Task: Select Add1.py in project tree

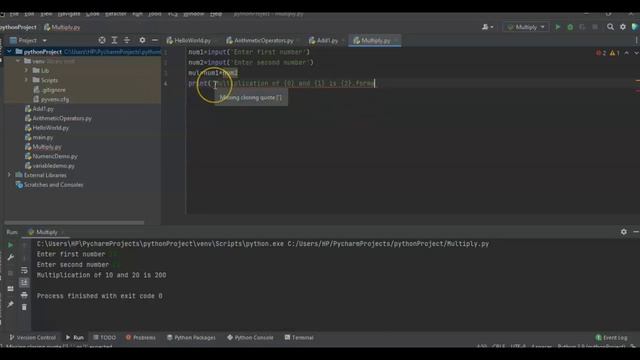Action: point(43,109)
